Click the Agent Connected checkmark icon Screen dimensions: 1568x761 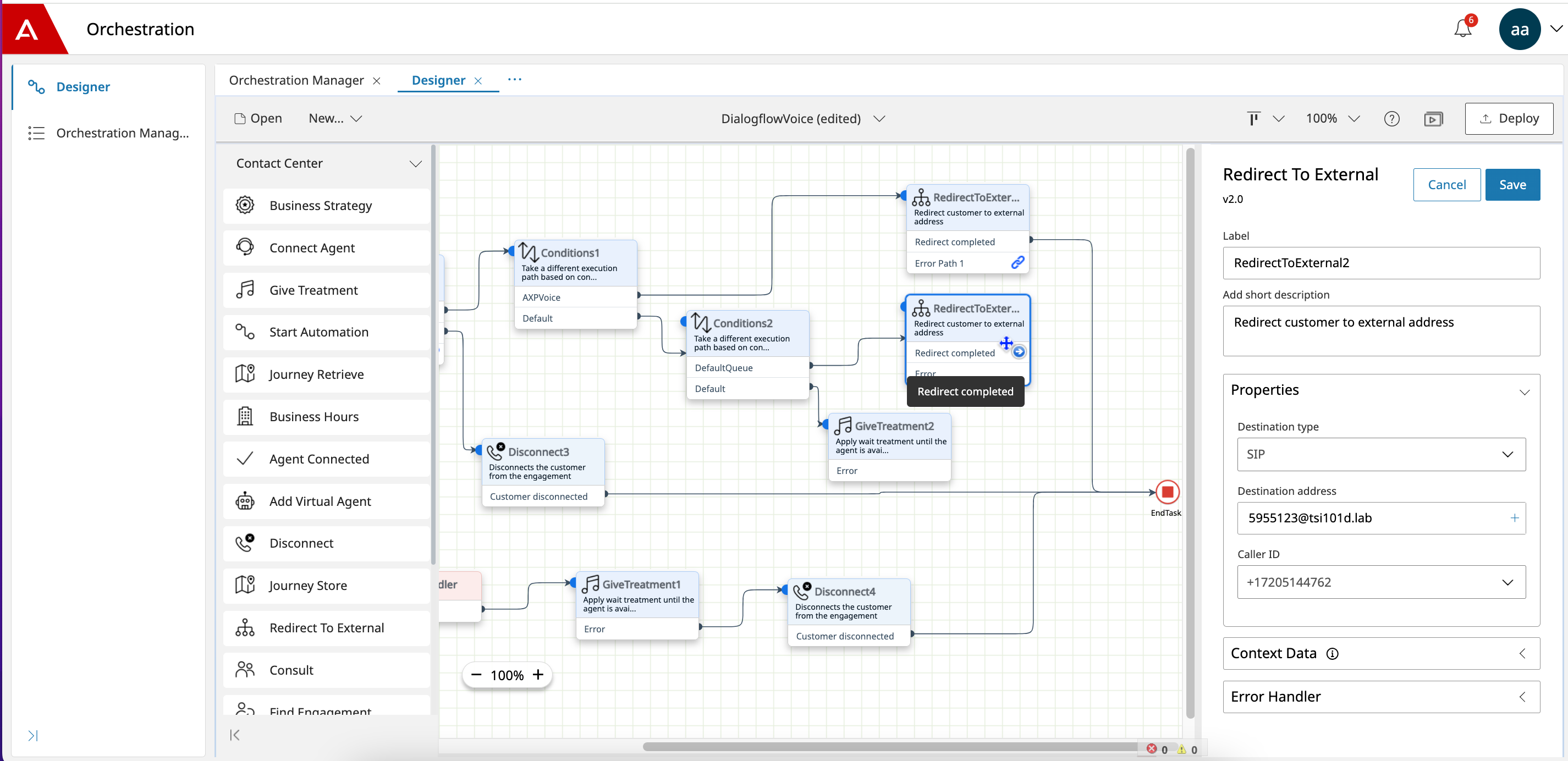(x=245, y=459)
